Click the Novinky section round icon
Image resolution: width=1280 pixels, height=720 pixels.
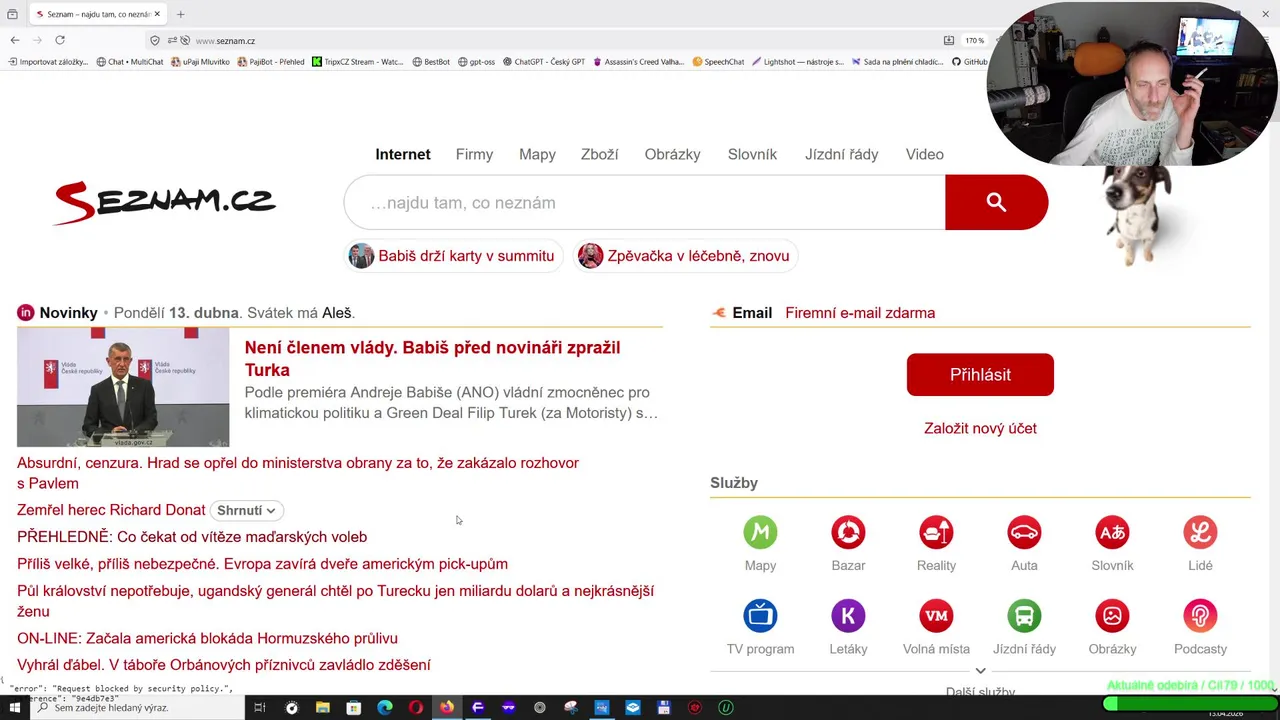click(x=26, y=313)
